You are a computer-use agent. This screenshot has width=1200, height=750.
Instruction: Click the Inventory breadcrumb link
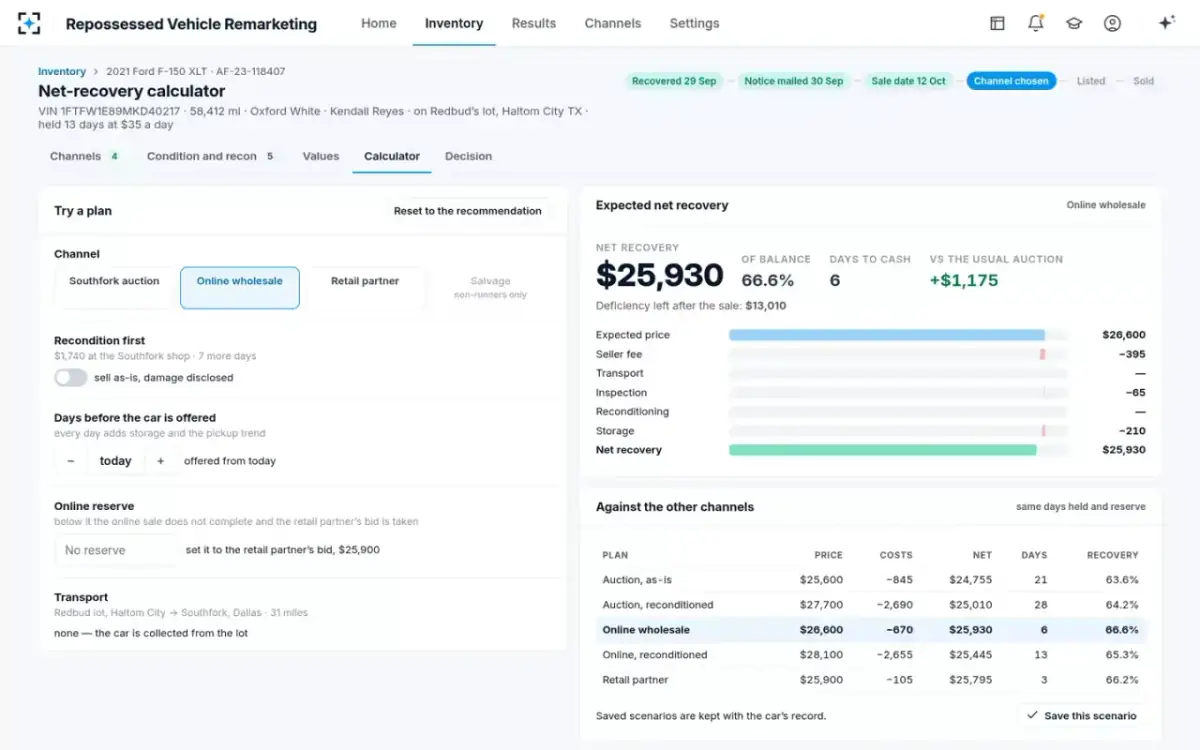[x=62, y=72]
